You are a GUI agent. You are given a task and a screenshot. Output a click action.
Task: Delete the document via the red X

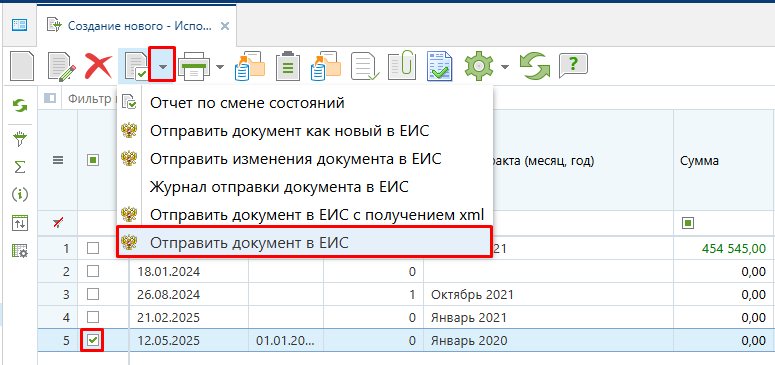tap(98, 66)
